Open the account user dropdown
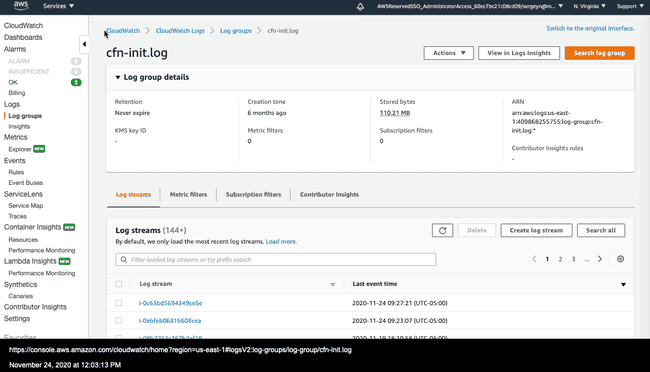 tap(470, 6)
